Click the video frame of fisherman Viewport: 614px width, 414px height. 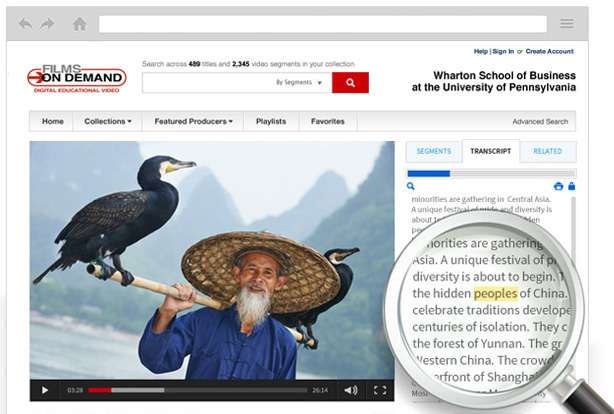pyautogui.click(x=212, y=260)
